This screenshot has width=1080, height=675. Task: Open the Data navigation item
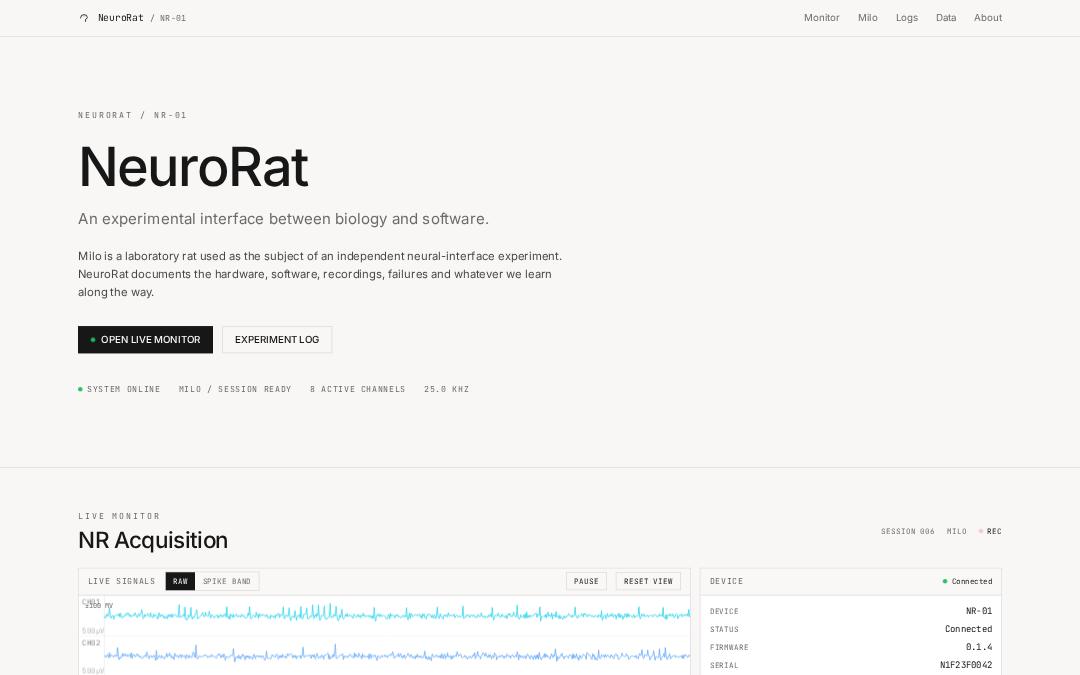click(x=946, y=18)
